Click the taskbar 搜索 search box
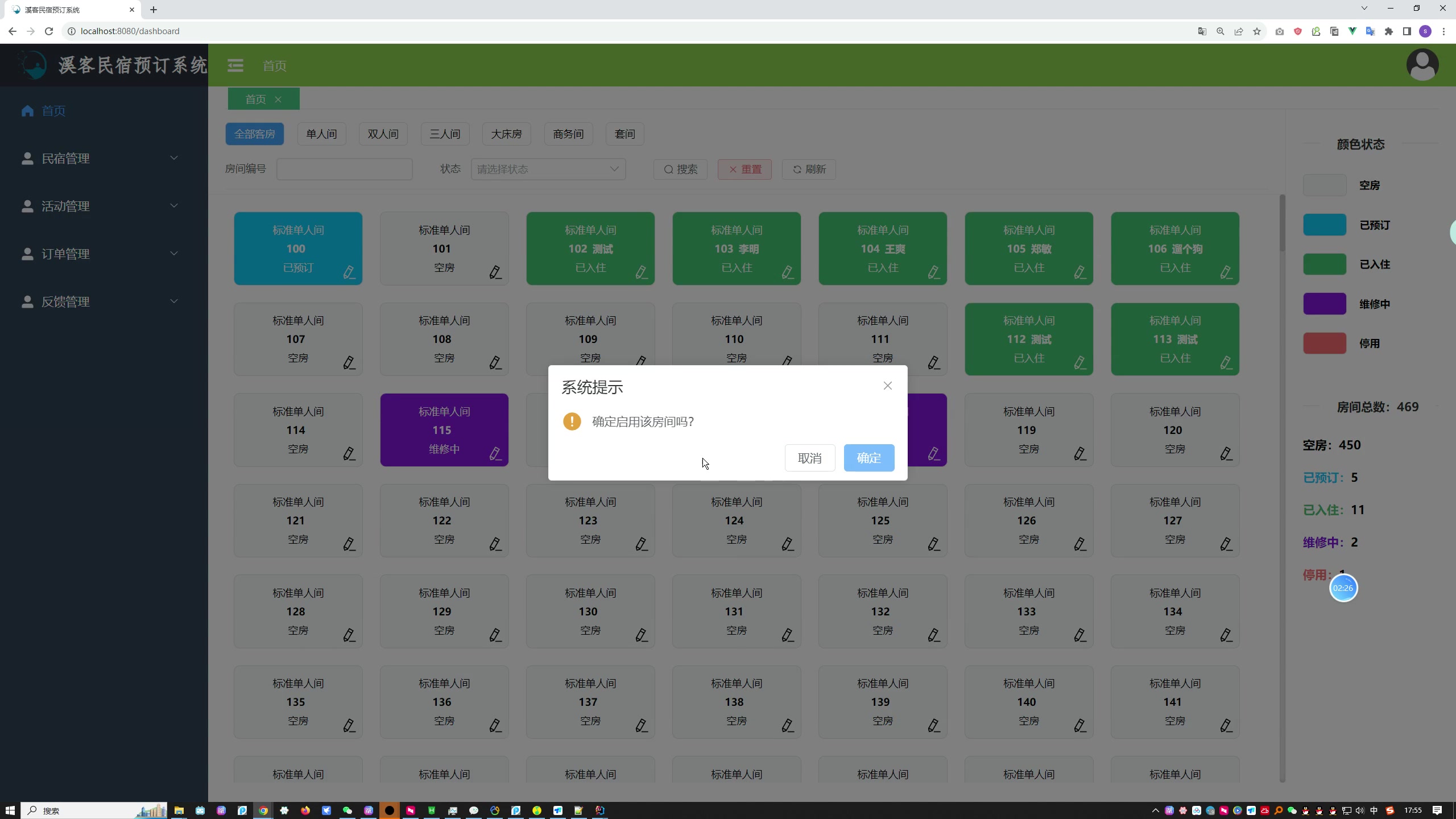This screenshot has width=1456, height=819. [94, 810]
